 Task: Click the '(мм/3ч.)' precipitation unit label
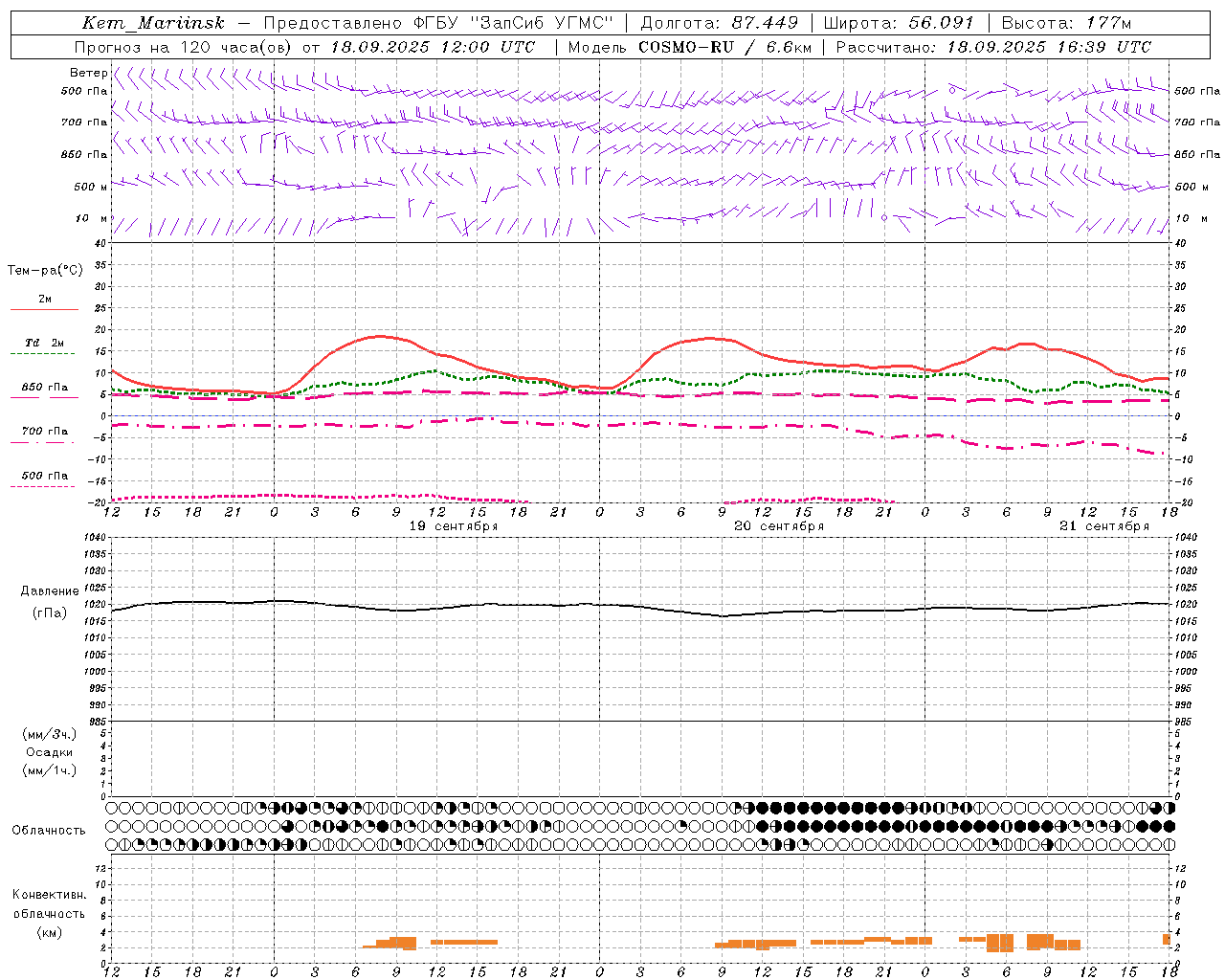coord(50,734)
